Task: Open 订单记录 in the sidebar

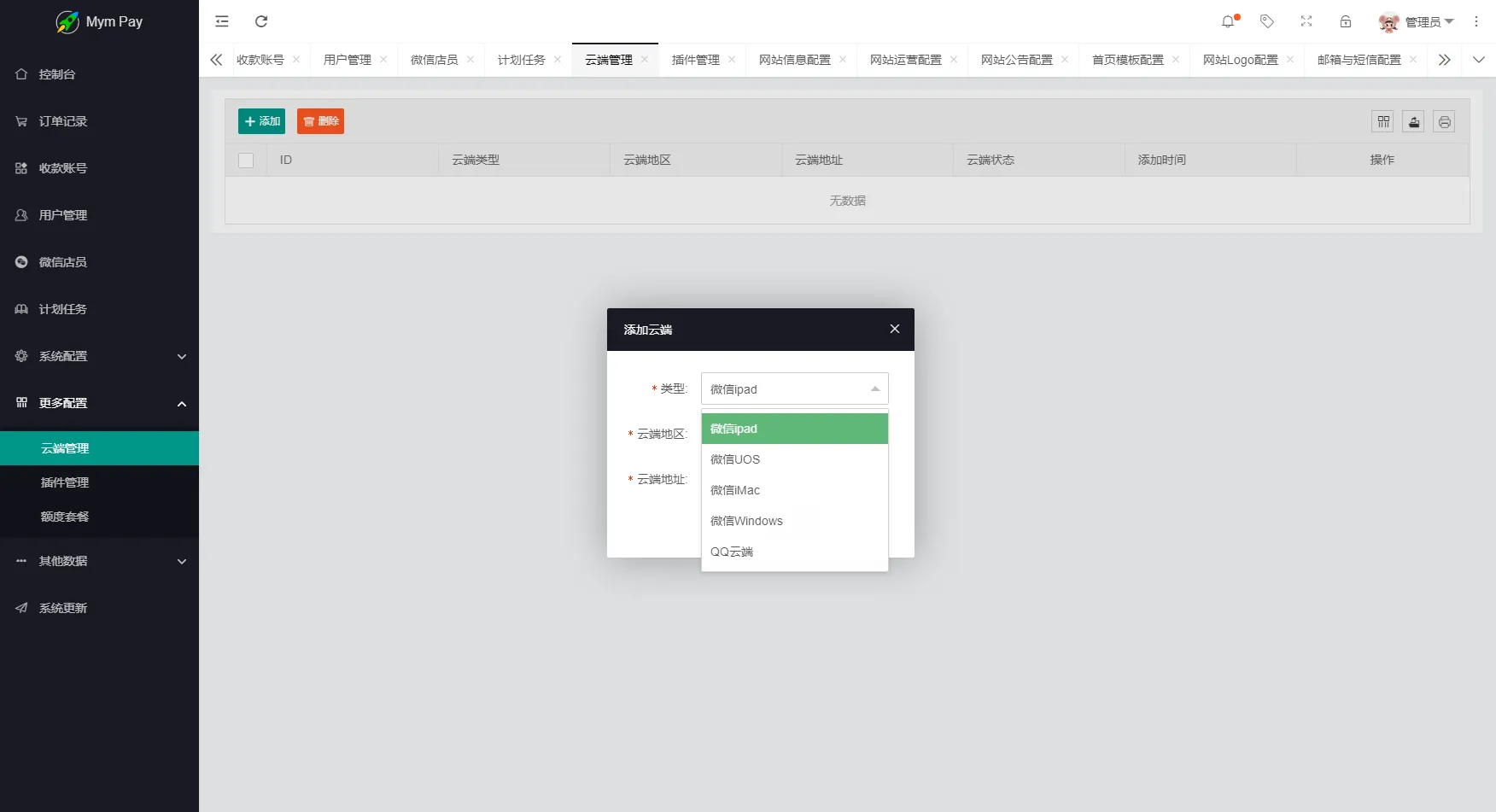Action: [x=62, y=121]
